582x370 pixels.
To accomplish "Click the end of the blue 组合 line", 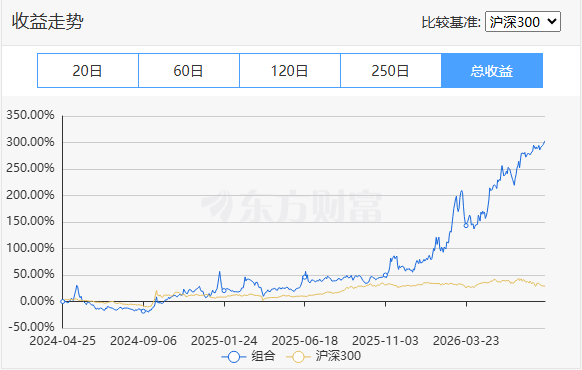I will click(x=544, y=142).
